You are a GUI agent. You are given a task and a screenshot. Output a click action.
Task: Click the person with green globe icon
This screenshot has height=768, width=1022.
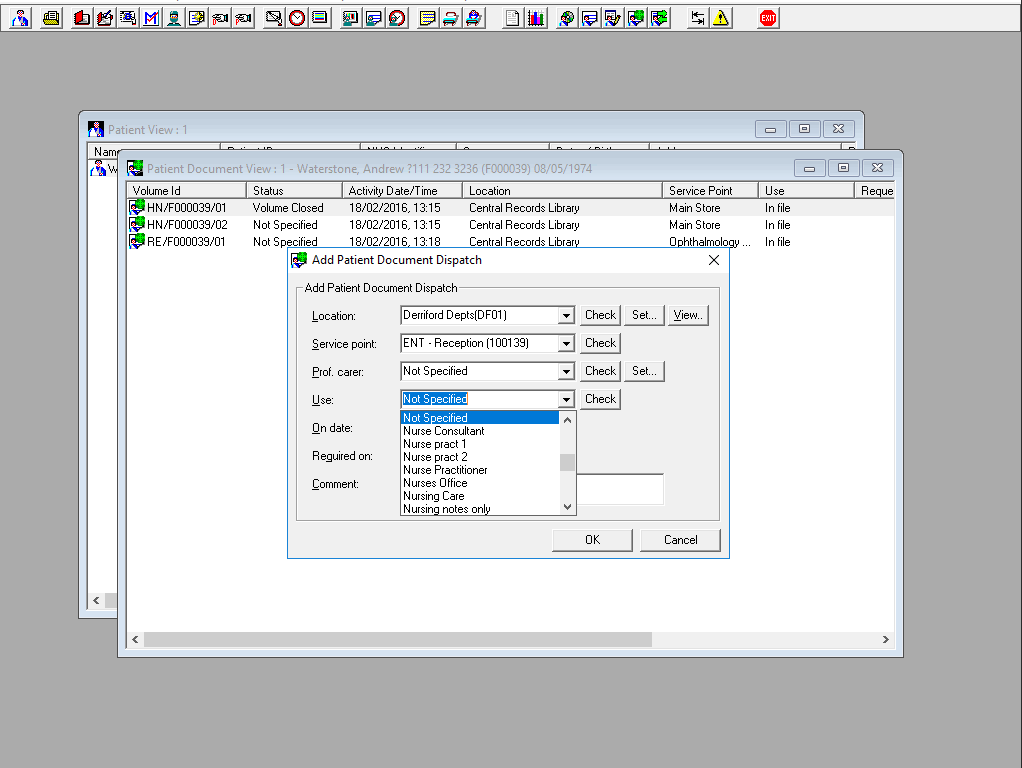635,18
